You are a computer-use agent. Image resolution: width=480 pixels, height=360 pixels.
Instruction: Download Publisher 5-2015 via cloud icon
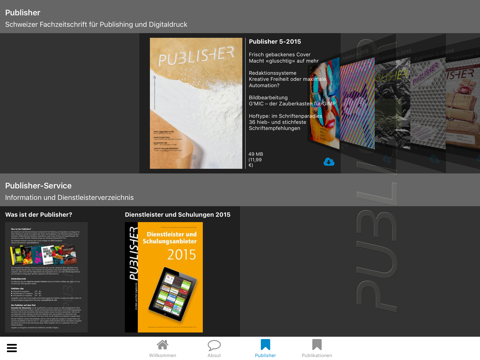(329, 162)
